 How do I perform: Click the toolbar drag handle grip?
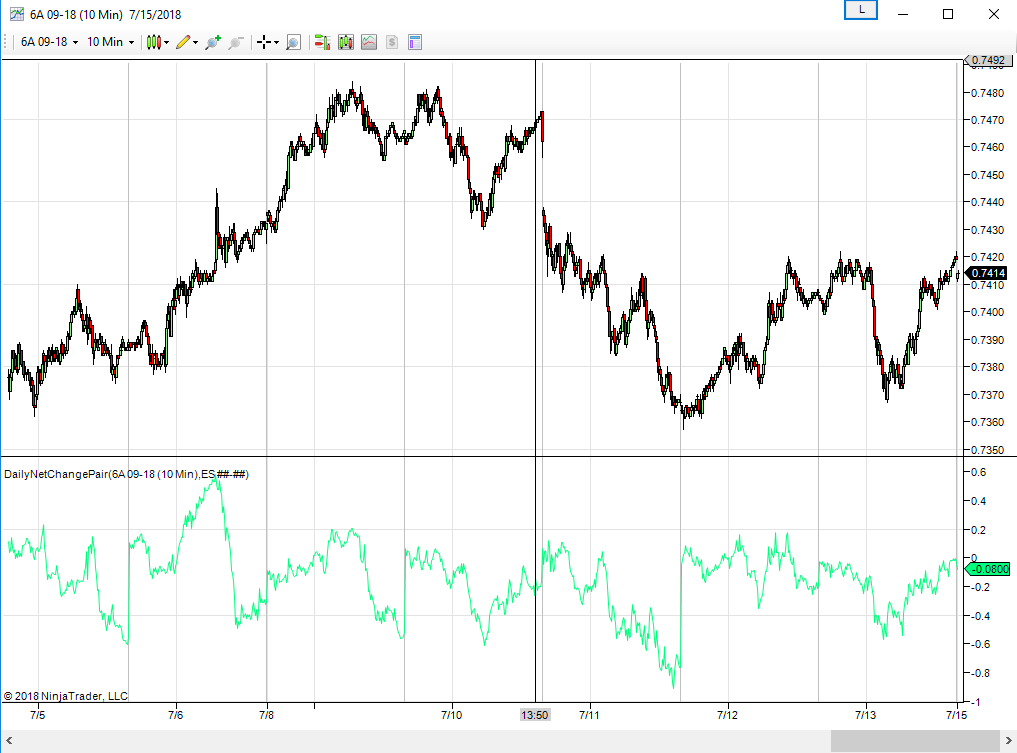tap(5, 42)
